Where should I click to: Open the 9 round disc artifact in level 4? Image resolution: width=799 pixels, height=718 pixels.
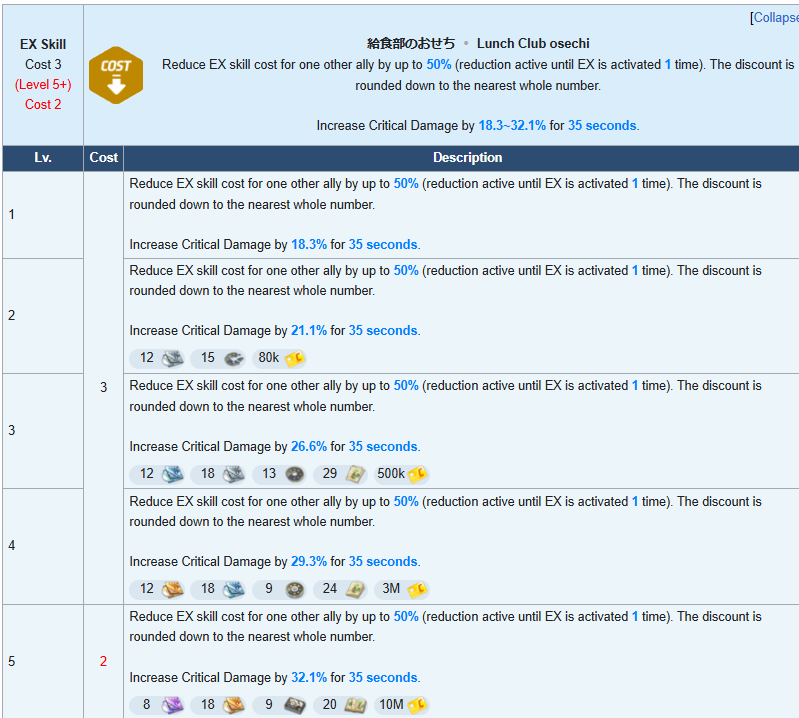coord(279,589)
